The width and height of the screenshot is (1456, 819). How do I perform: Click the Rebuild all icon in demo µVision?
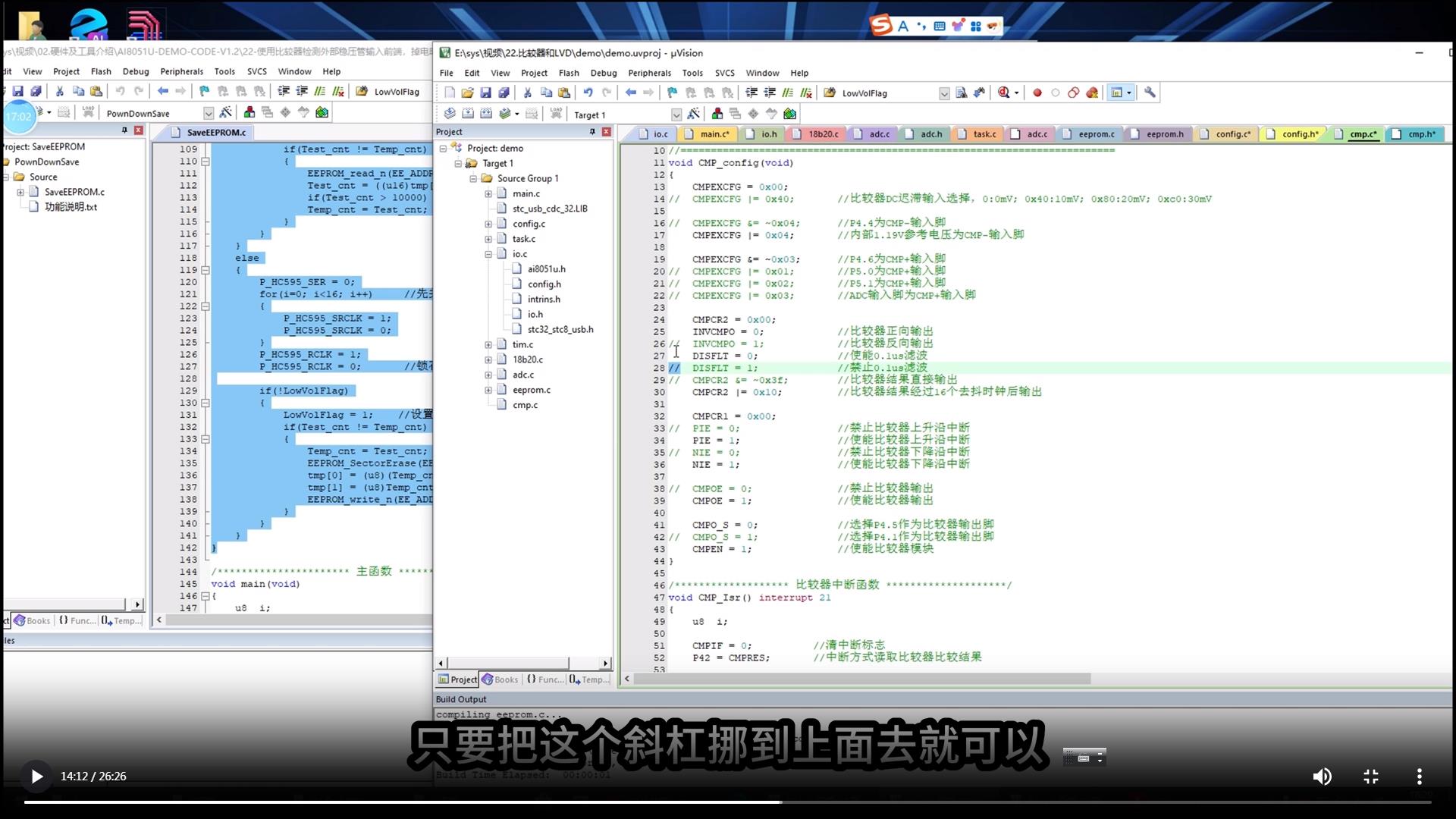(486, 114)
